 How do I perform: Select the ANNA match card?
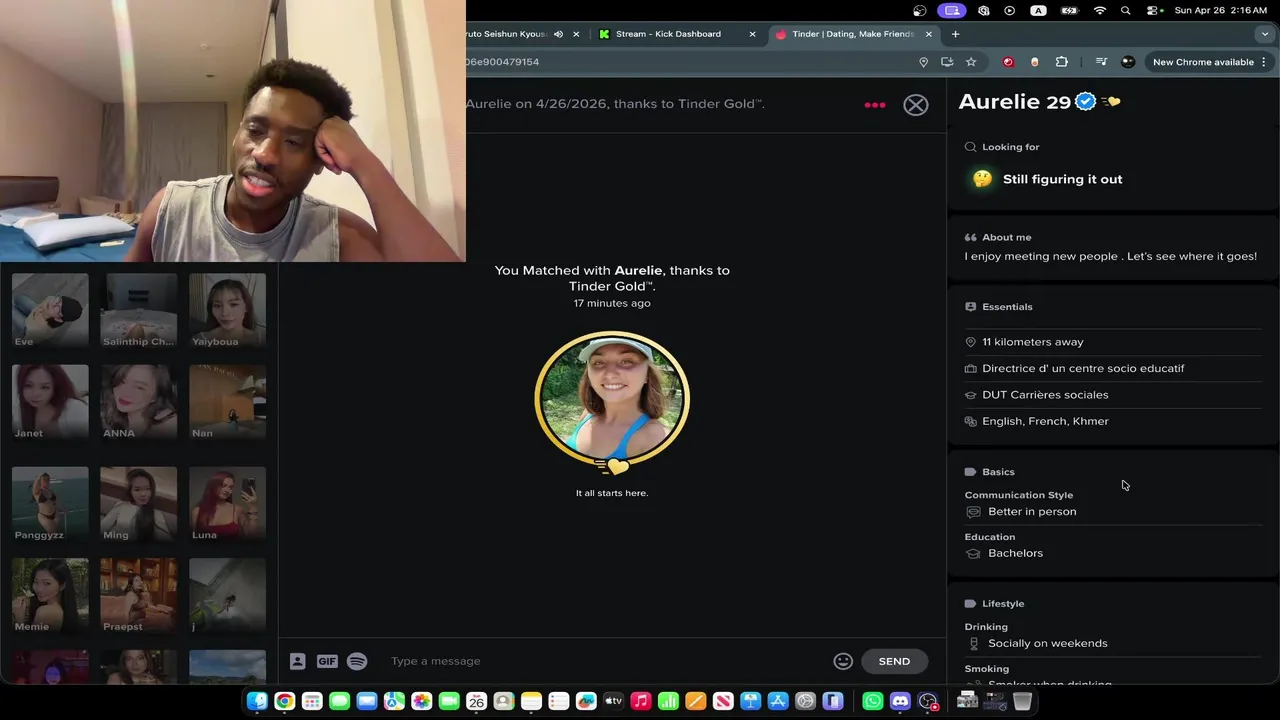138,401
